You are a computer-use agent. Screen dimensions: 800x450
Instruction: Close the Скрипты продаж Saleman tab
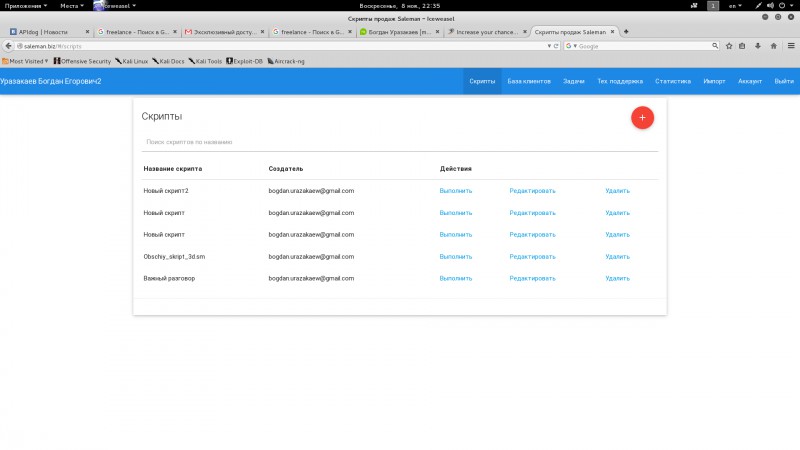coord(612,32)
